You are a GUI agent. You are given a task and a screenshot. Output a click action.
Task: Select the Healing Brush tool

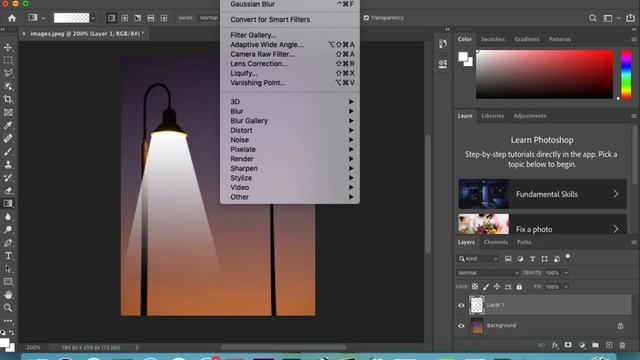click(8, 138)
